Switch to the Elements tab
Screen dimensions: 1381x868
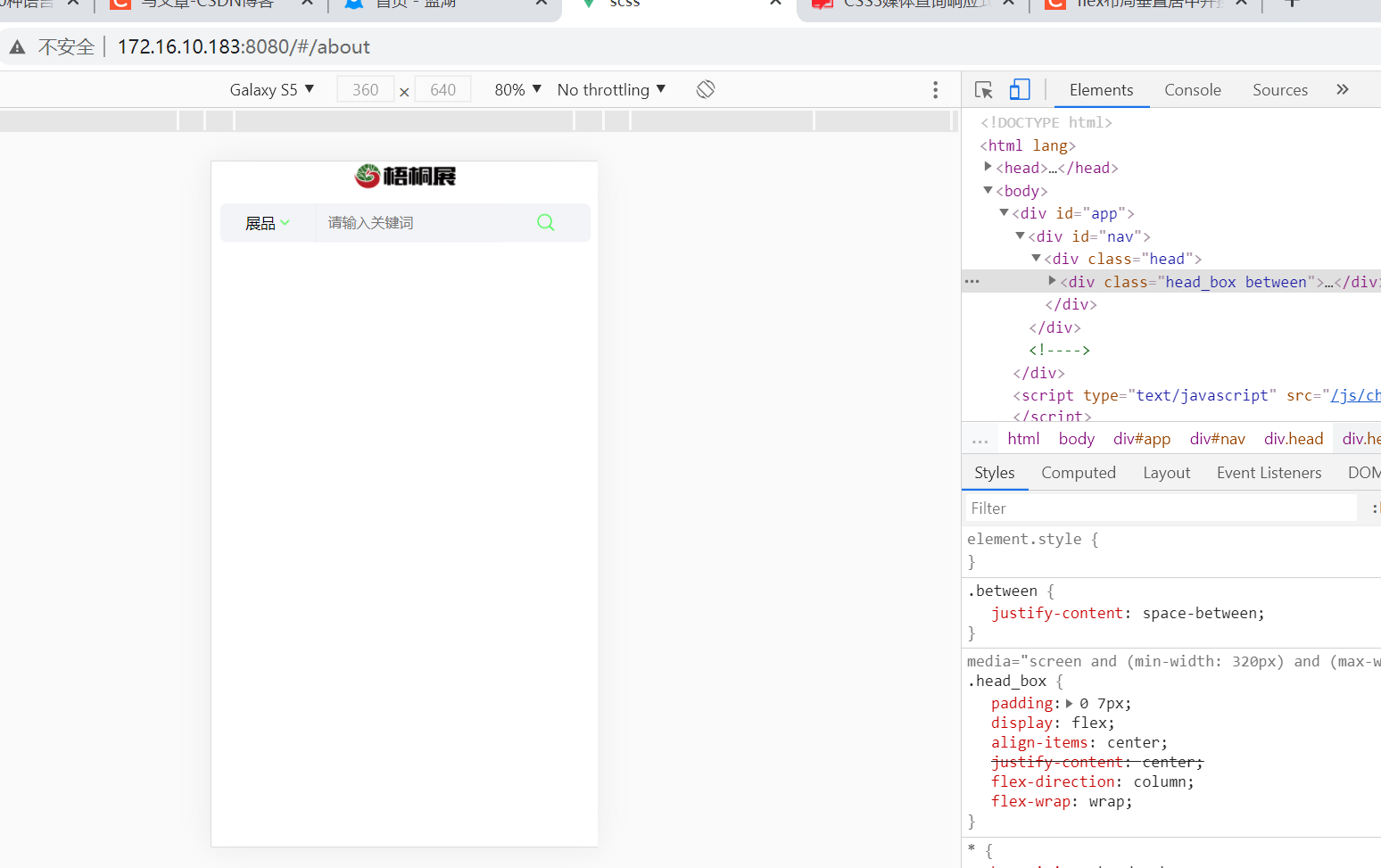[x=1101, y=90]
